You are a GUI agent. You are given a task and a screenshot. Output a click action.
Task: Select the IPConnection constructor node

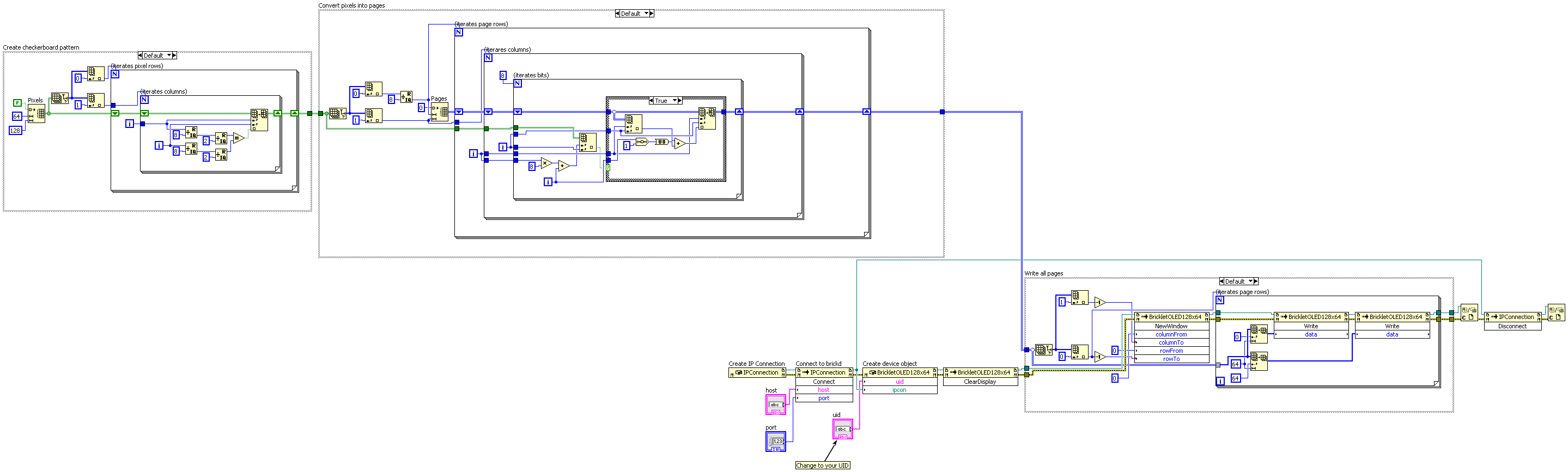[757, 373]
